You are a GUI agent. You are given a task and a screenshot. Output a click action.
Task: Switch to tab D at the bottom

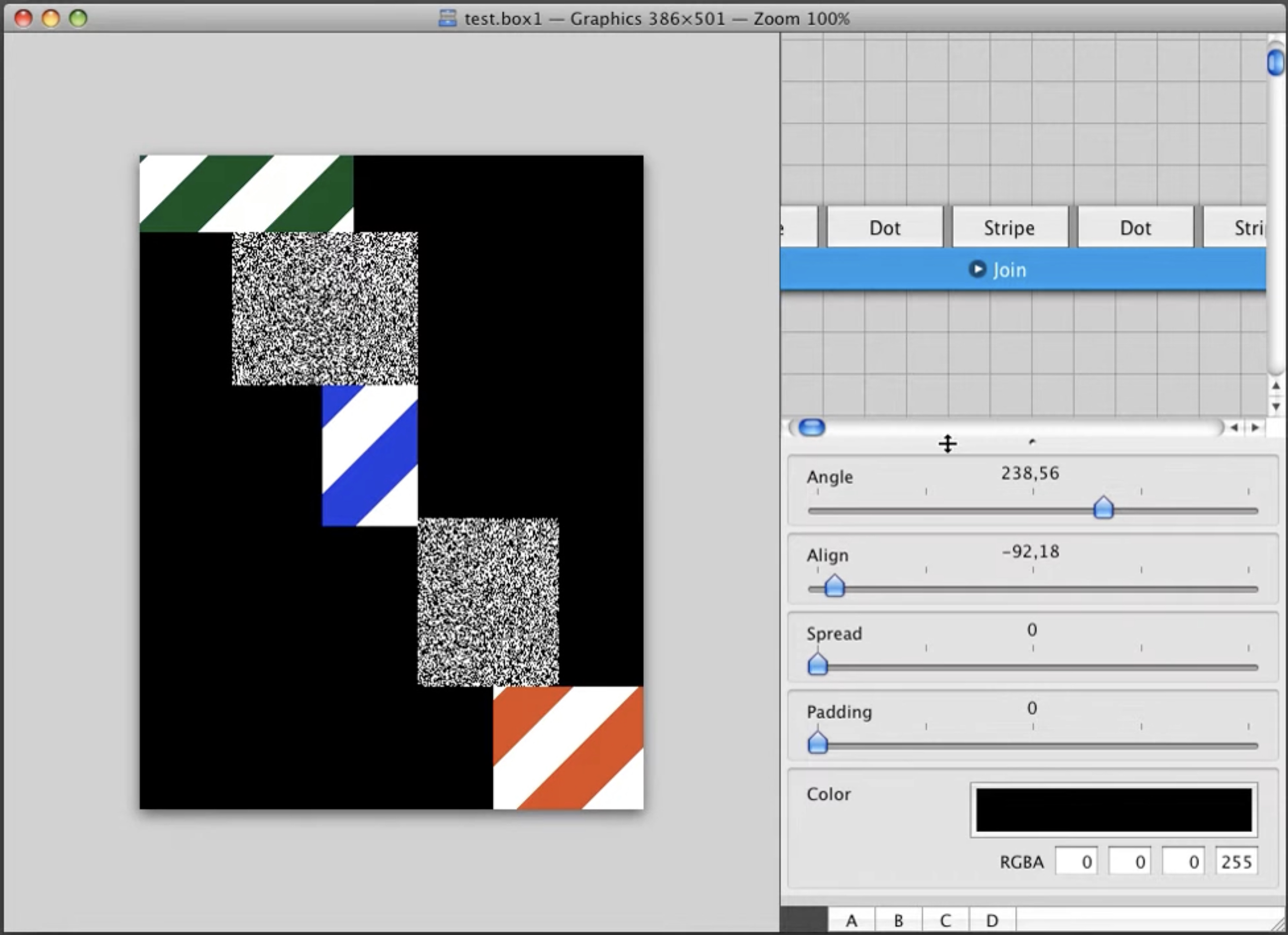click(x=992, y=920)
